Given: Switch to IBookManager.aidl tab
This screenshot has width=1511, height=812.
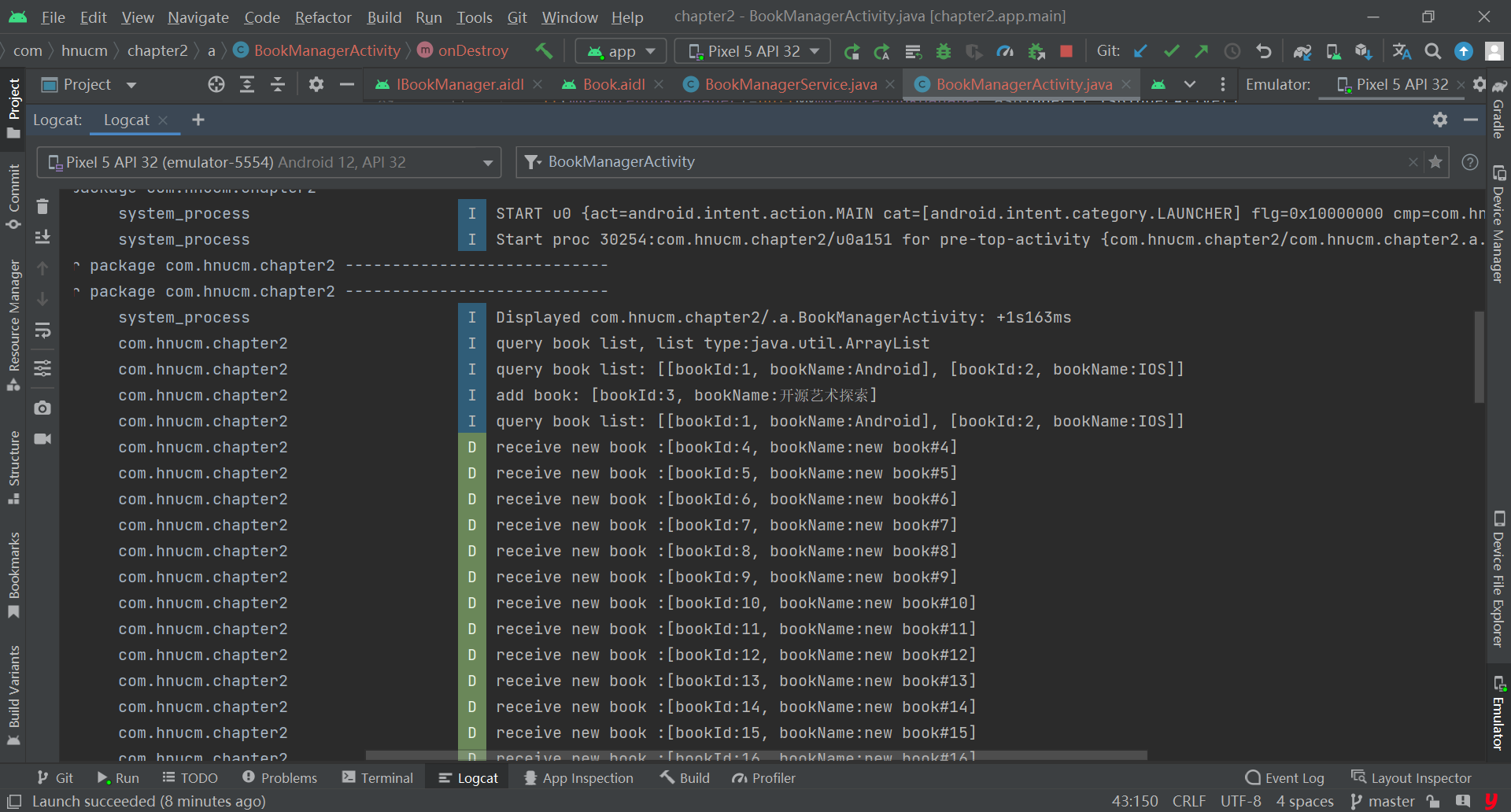Looking at the screenshot, I should click(458, 84).
